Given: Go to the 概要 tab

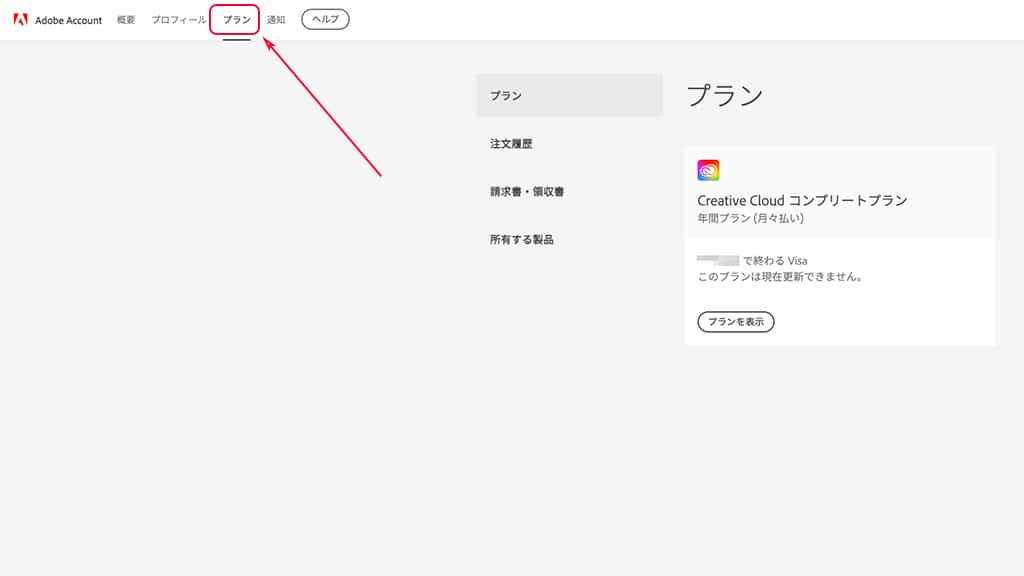Looking at the screenshot, I should pos(126,20).
